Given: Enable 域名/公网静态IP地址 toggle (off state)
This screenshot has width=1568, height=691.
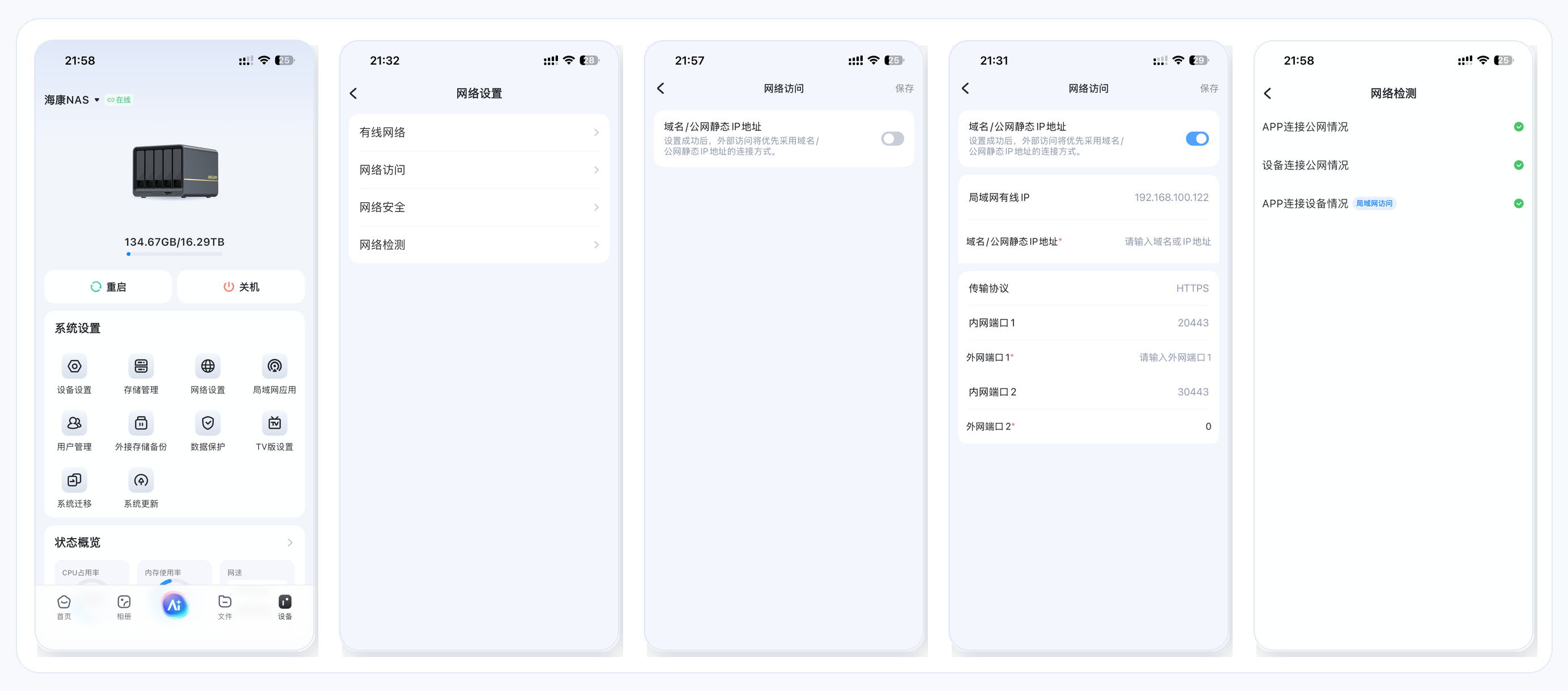Looking at the screenshot, I should point(892,139).
